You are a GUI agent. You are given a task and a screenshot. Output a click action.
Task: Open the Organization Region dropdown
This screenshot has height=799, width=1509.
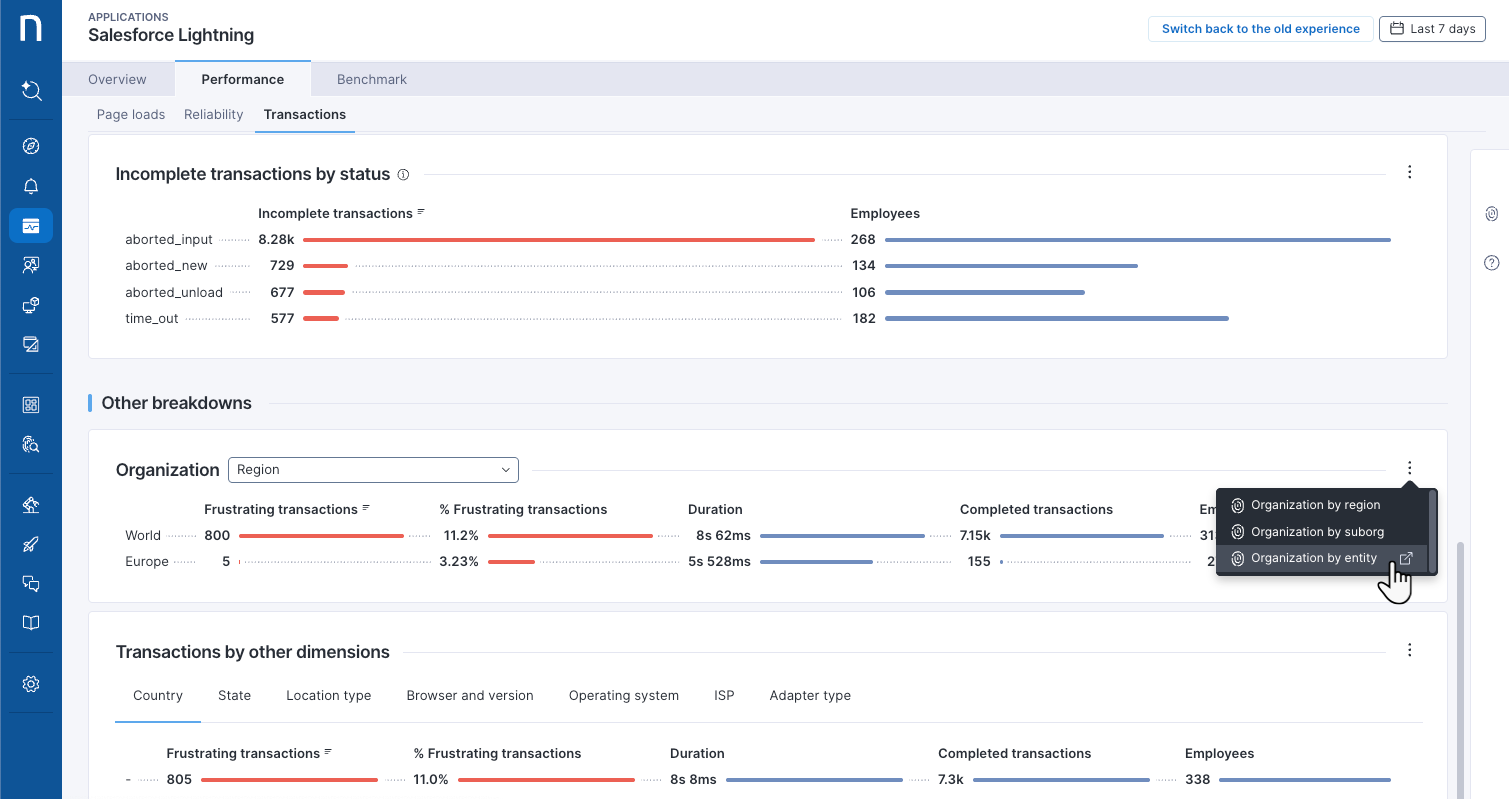(373, 470)
